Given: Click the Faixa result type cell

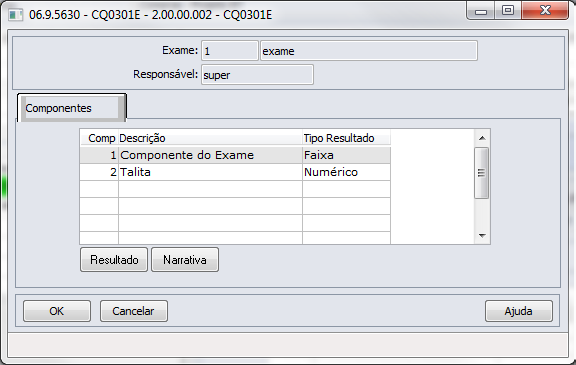Looking at the screenshot, I should click(346, 155).
